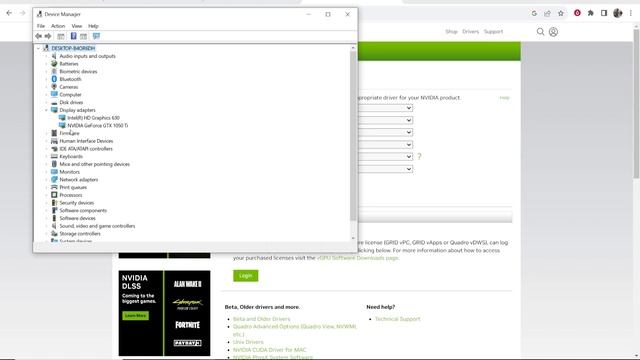Open the vGPU Software Downloads page link
This screenshot has height=360, width=640.
point(358,258)
